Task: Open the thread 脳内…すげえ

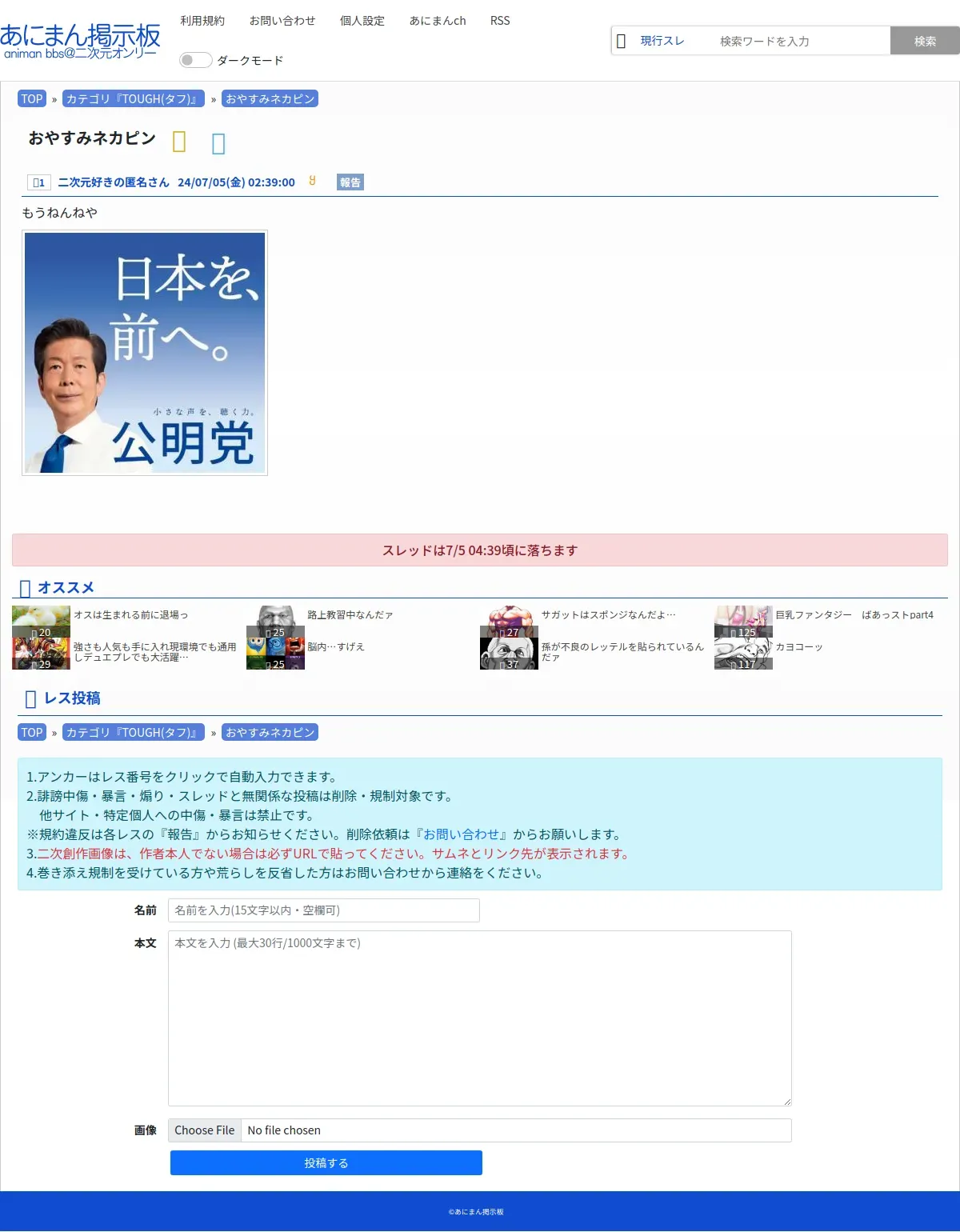Action: click(x=336, y=647)
